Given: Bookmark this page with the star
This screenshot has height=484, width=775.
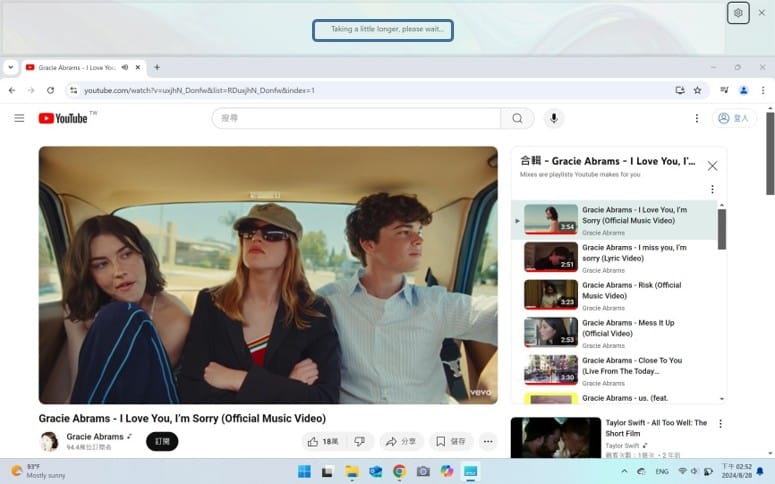Looking at the screenshot, I should coord(697,90).
